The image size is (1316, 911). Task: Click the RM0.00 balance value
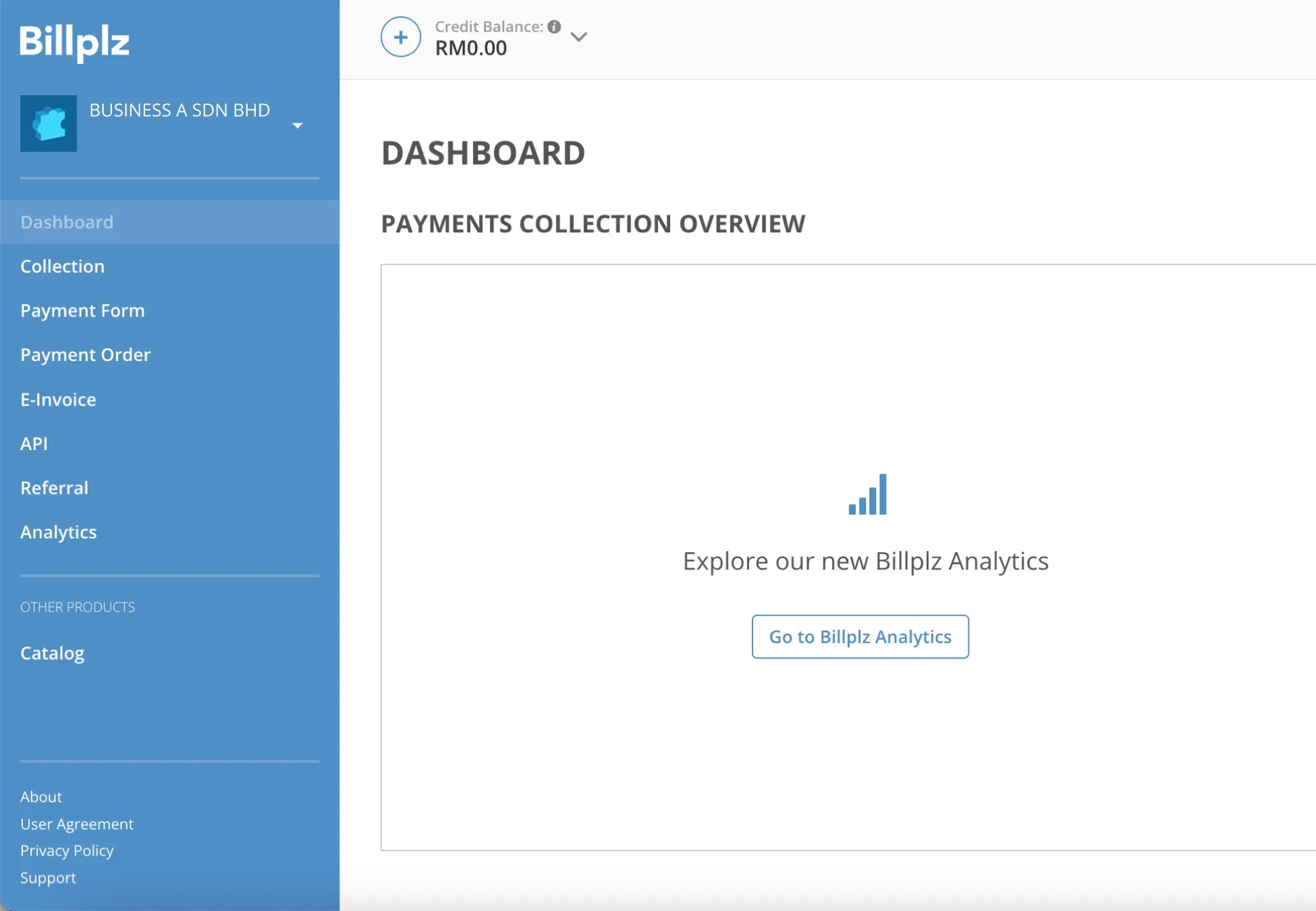(471, 49)
